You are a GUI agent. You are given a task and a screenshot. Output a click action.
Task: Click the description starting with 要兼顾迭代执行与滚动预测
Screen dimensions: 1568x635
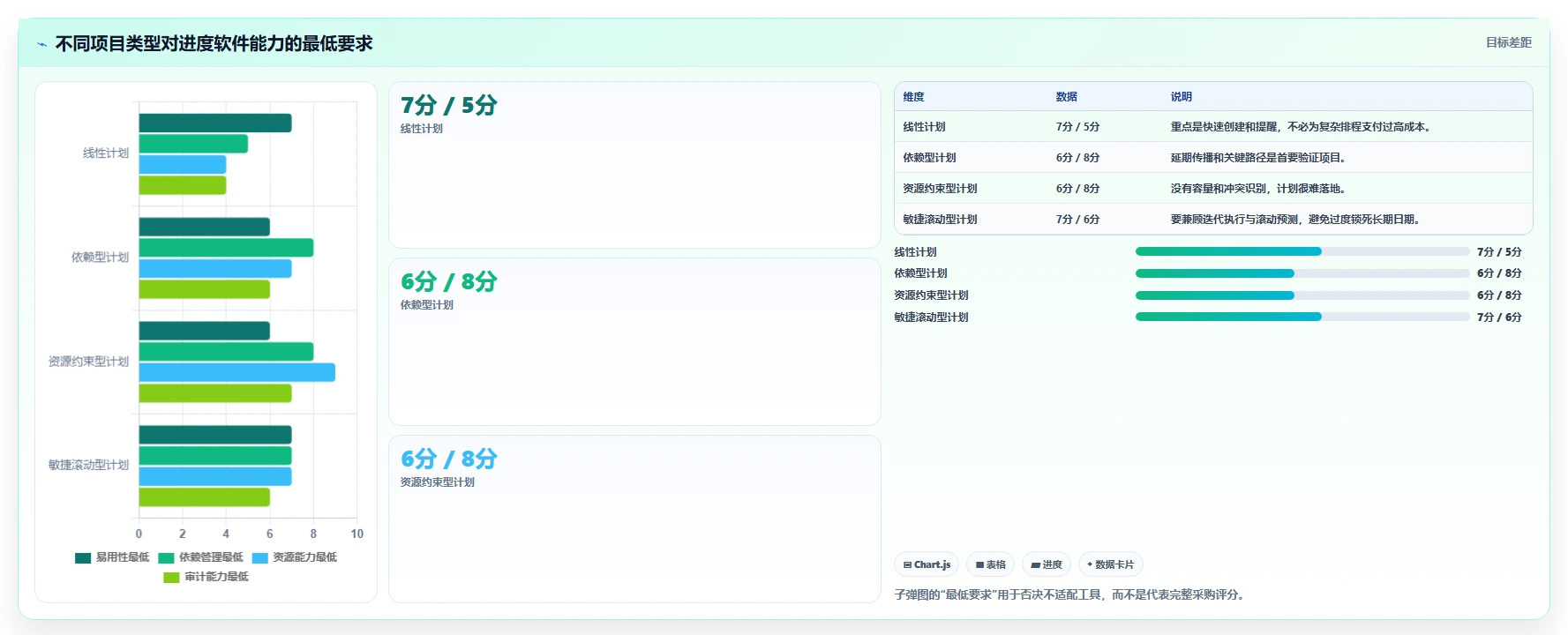tap(1295, 220)
